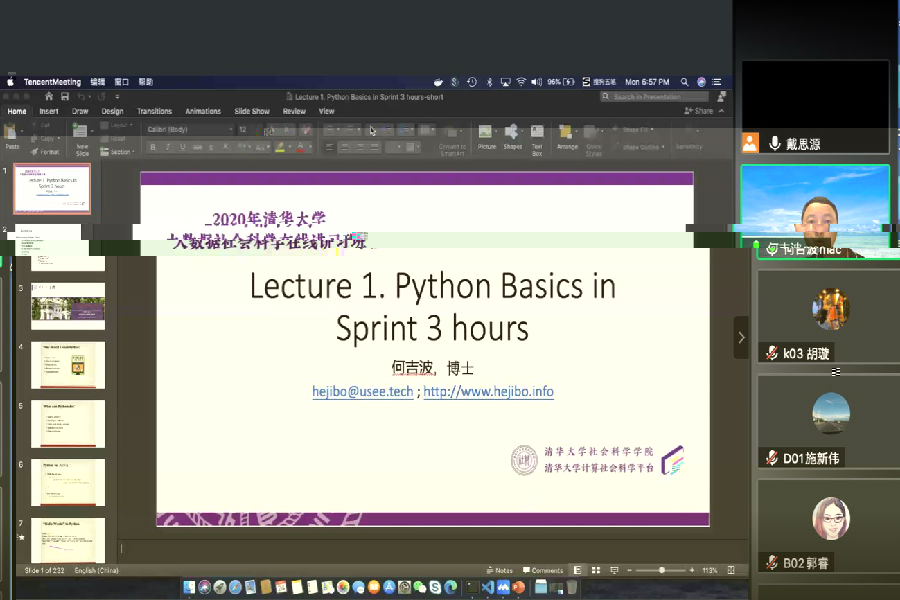Toggle k03 胡璇 muted microphone icon

[772, 353]
